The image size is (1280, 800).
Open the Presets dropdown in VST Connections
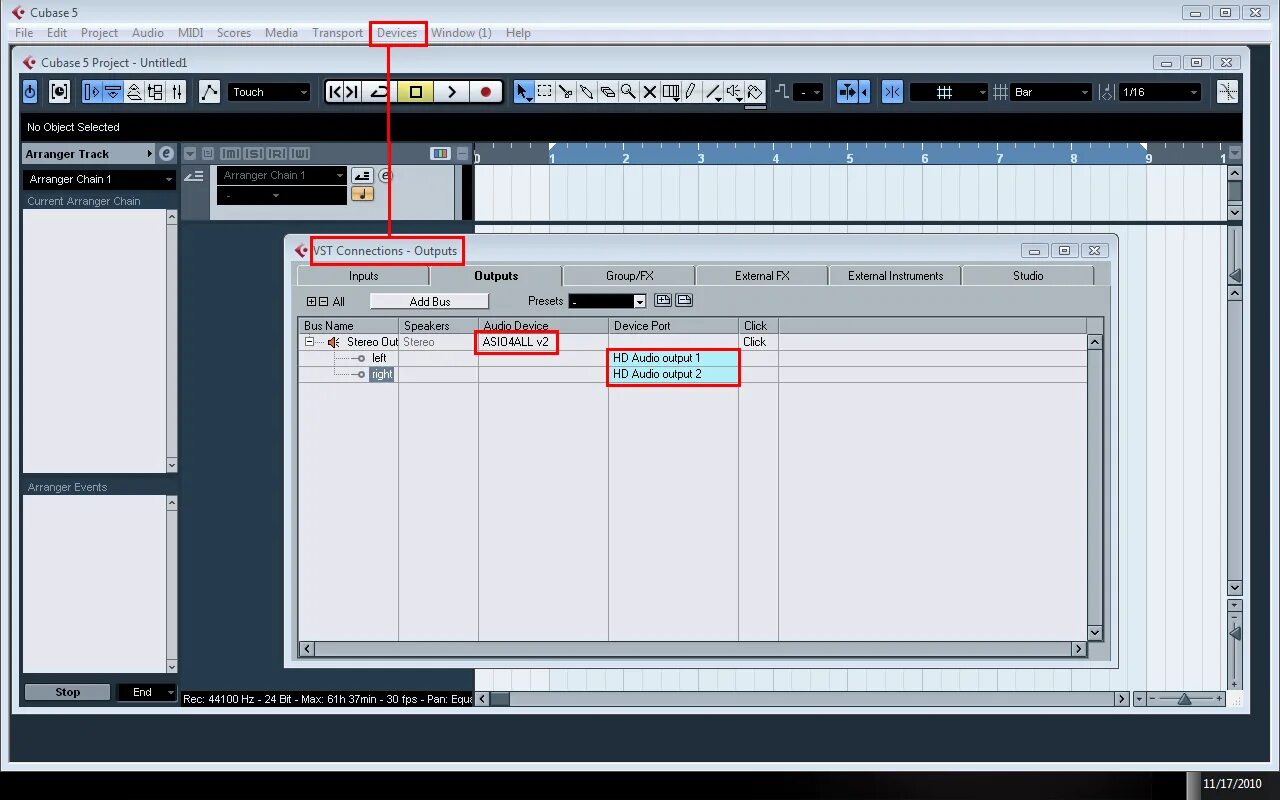[x=607, y=301]
